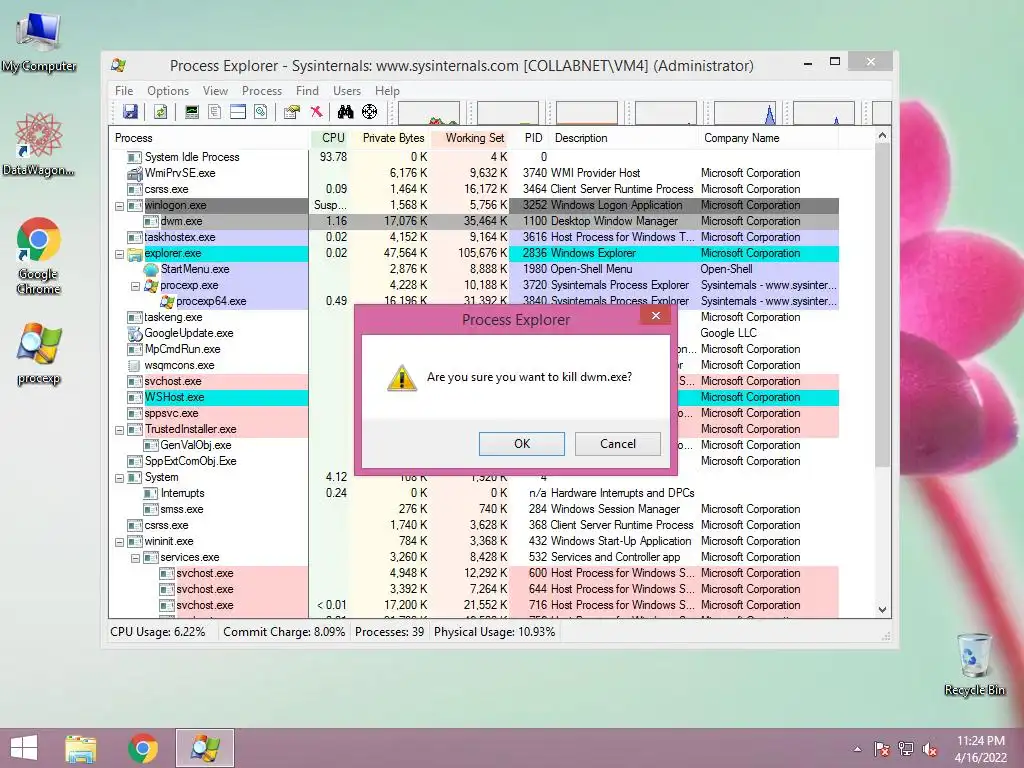Sort by the Description column header
The width and height of the screenshot is (1024, 768).
[624, 138]
